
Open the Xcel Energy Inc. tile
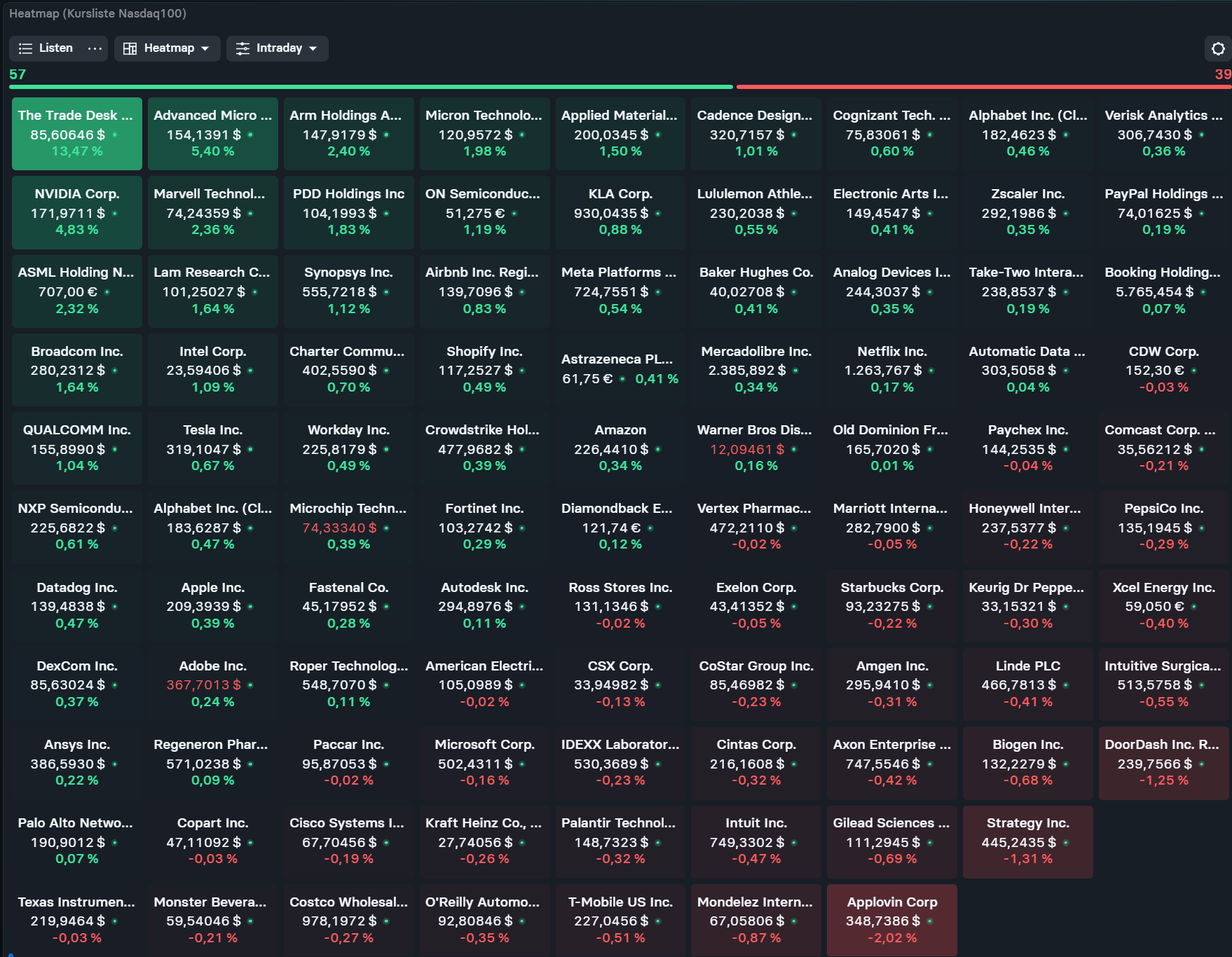(x=1164, y=605)
